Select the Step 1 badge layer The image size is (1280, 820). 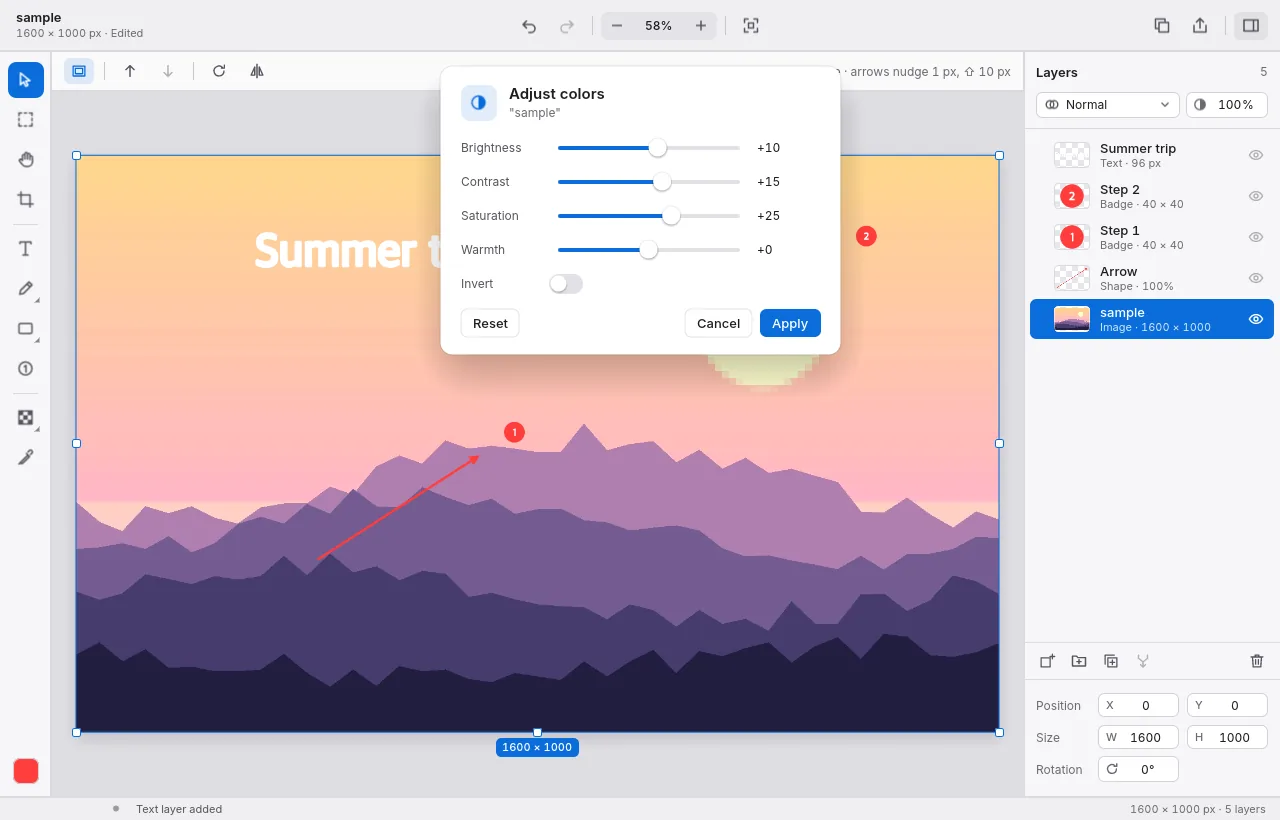click(x=1152, y=237)
